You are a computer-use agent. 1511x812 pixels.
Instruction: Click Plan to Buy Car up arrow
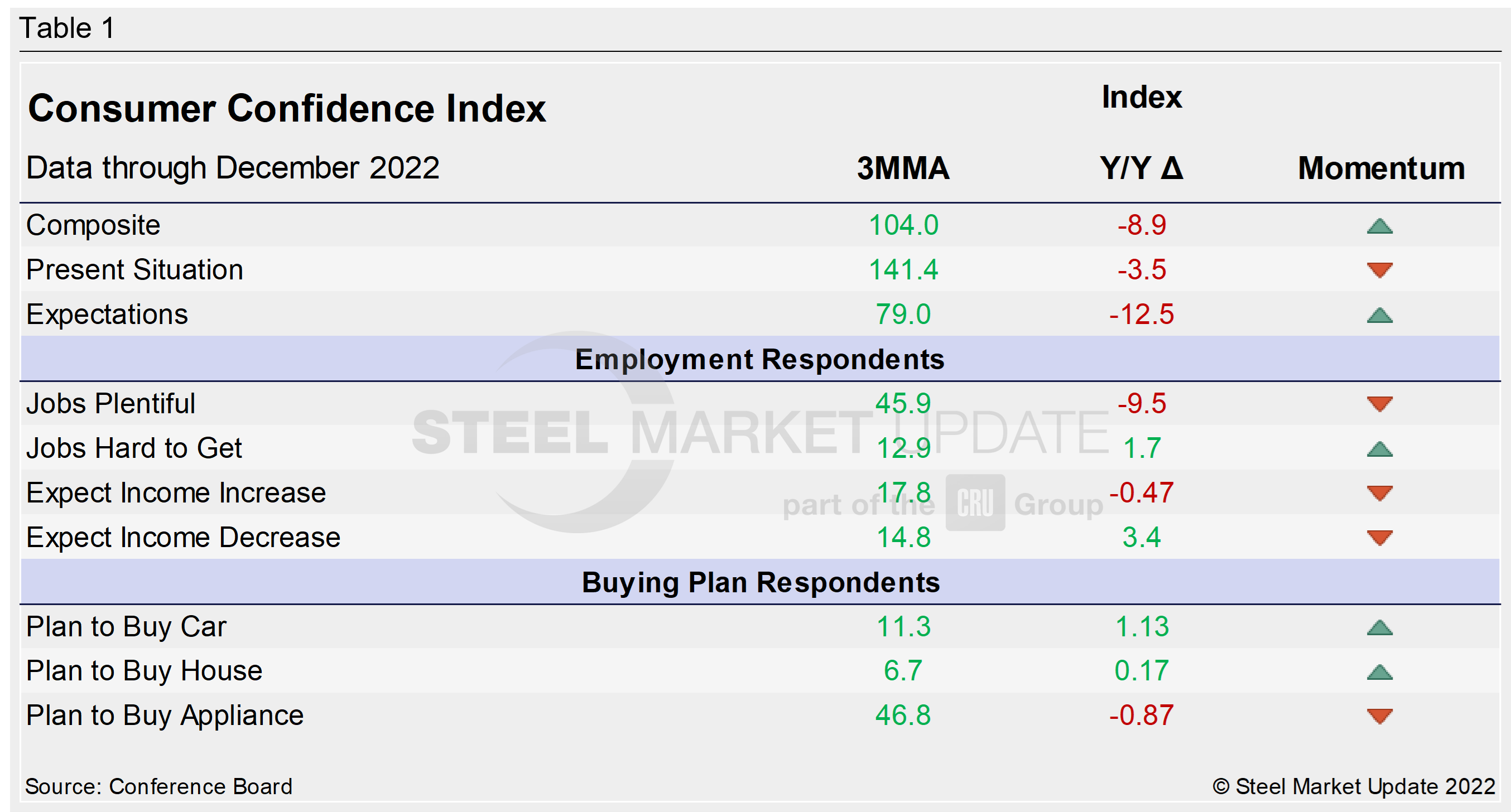coord(1379,628)
